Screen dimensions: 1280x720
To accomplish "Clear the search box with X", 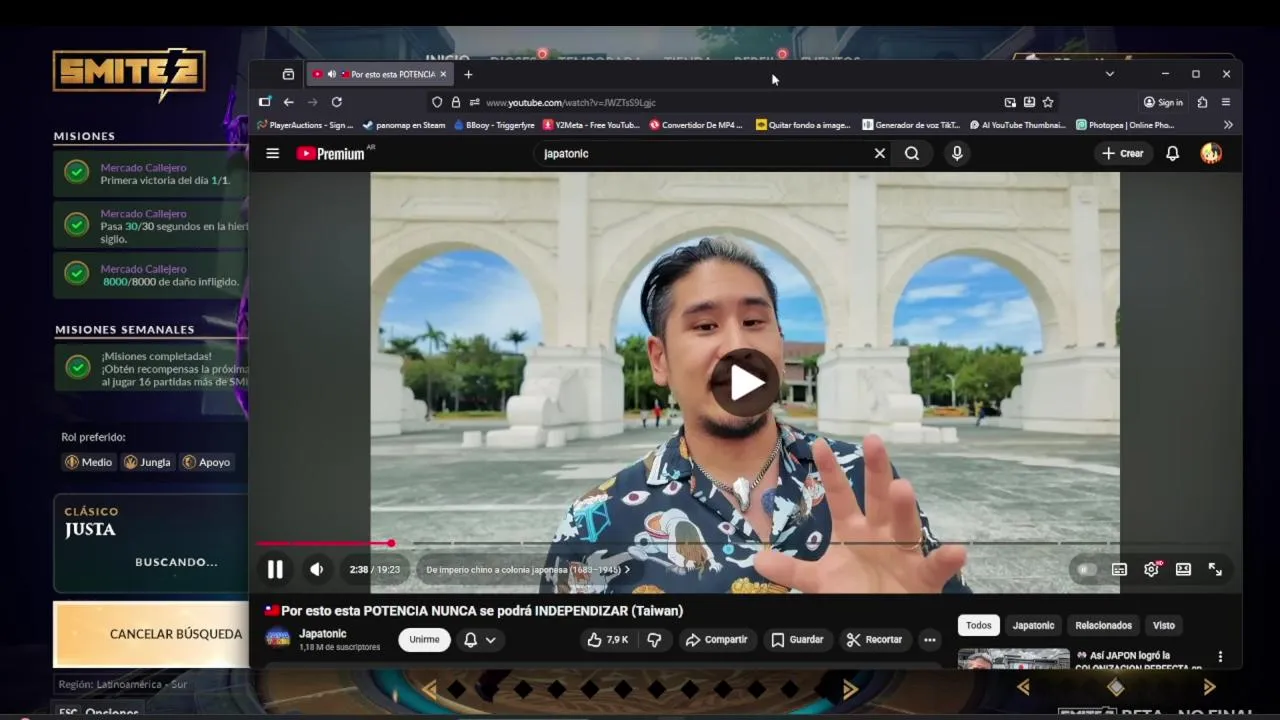I will (x=880, y=153).
